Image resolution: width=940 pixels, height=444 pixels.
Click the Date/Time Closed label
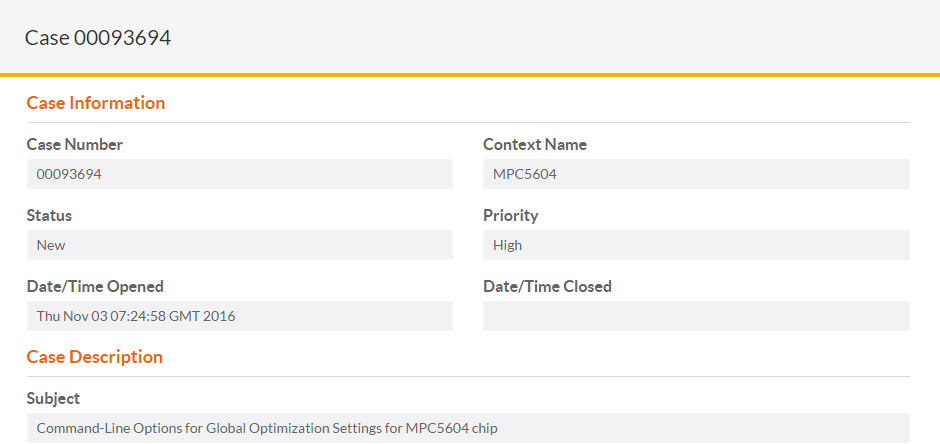point(547,287)
